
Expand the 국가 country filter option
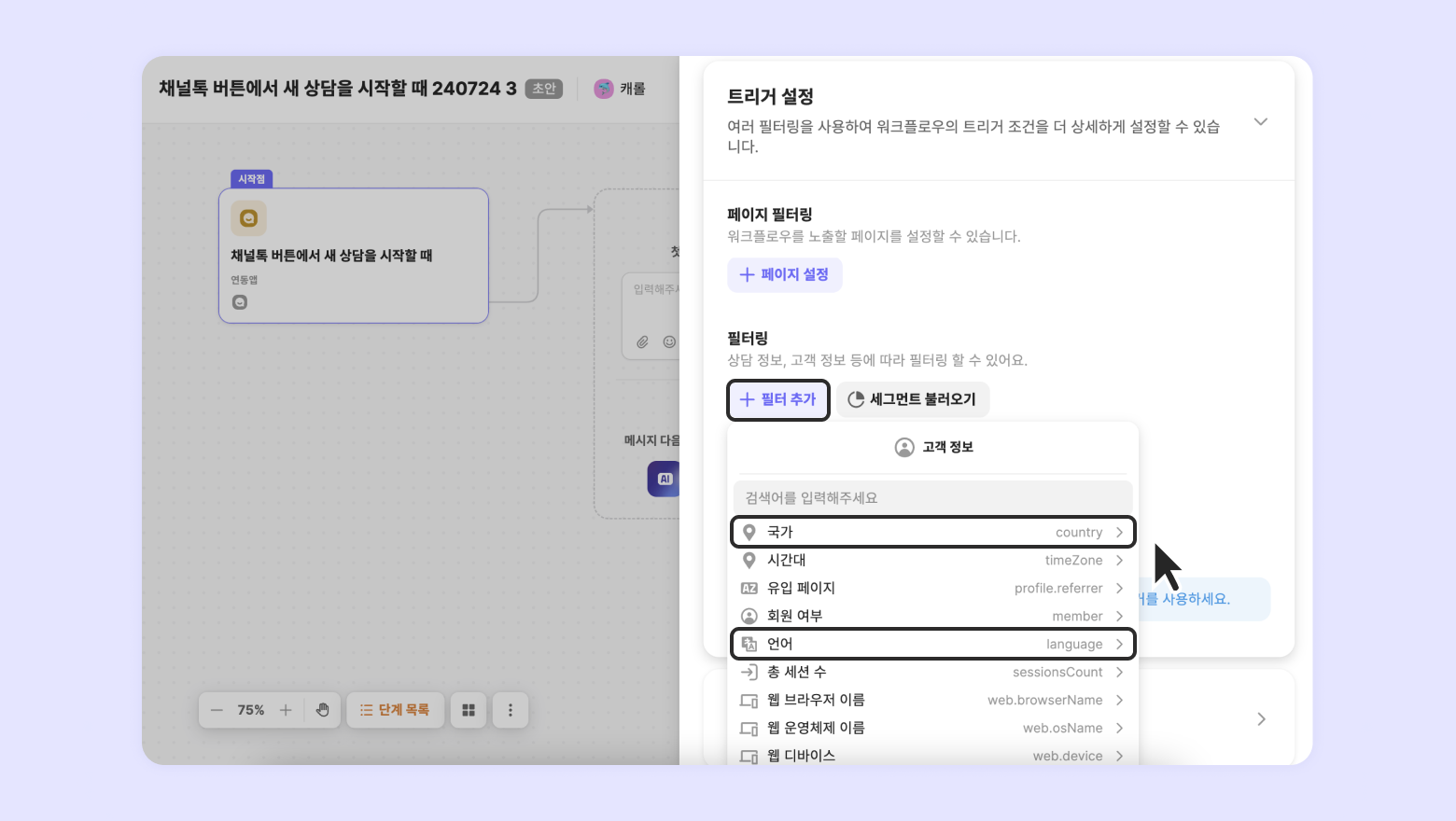click(933, 532)
